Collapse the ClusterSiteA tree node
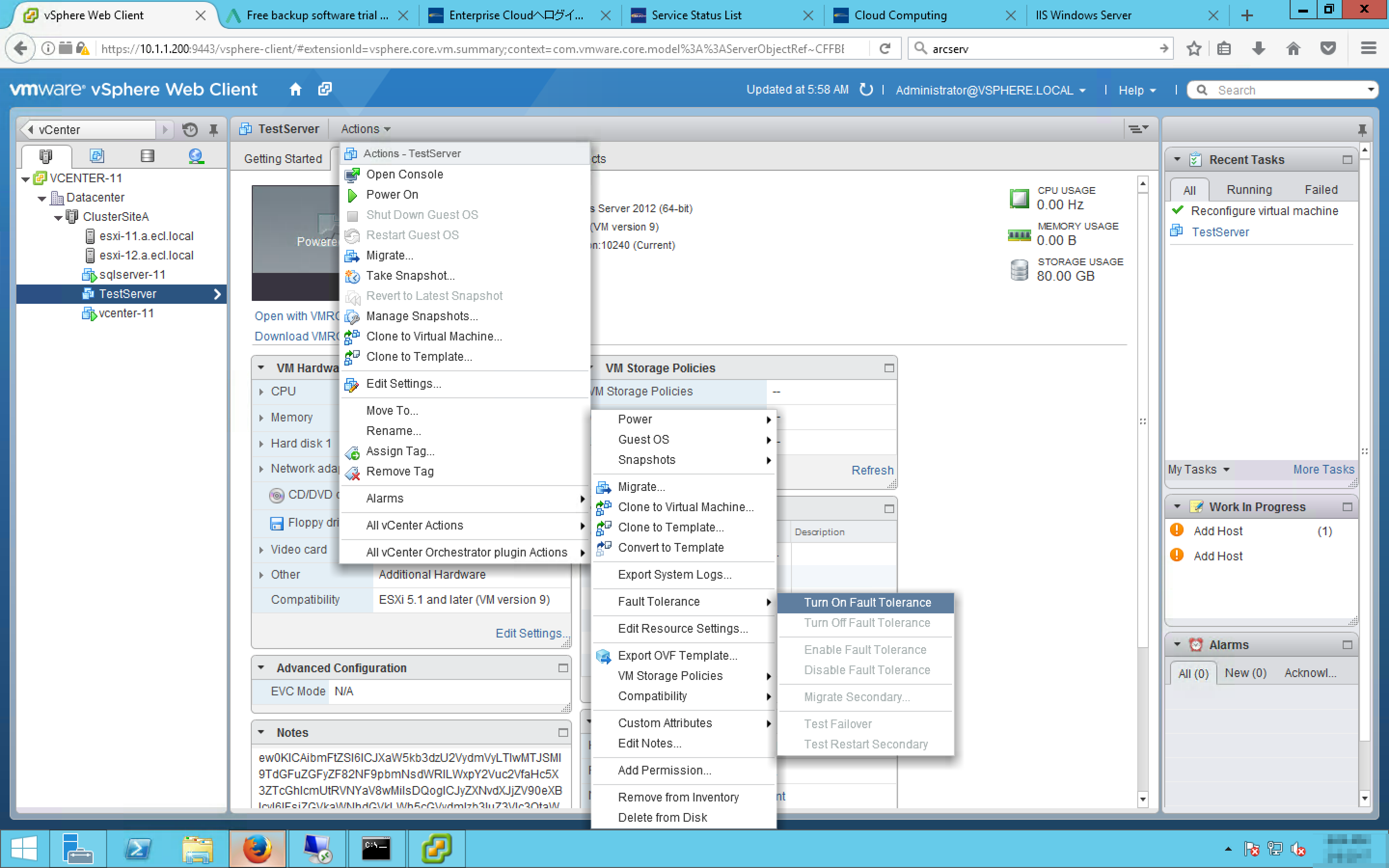 (x=58, y=217)
